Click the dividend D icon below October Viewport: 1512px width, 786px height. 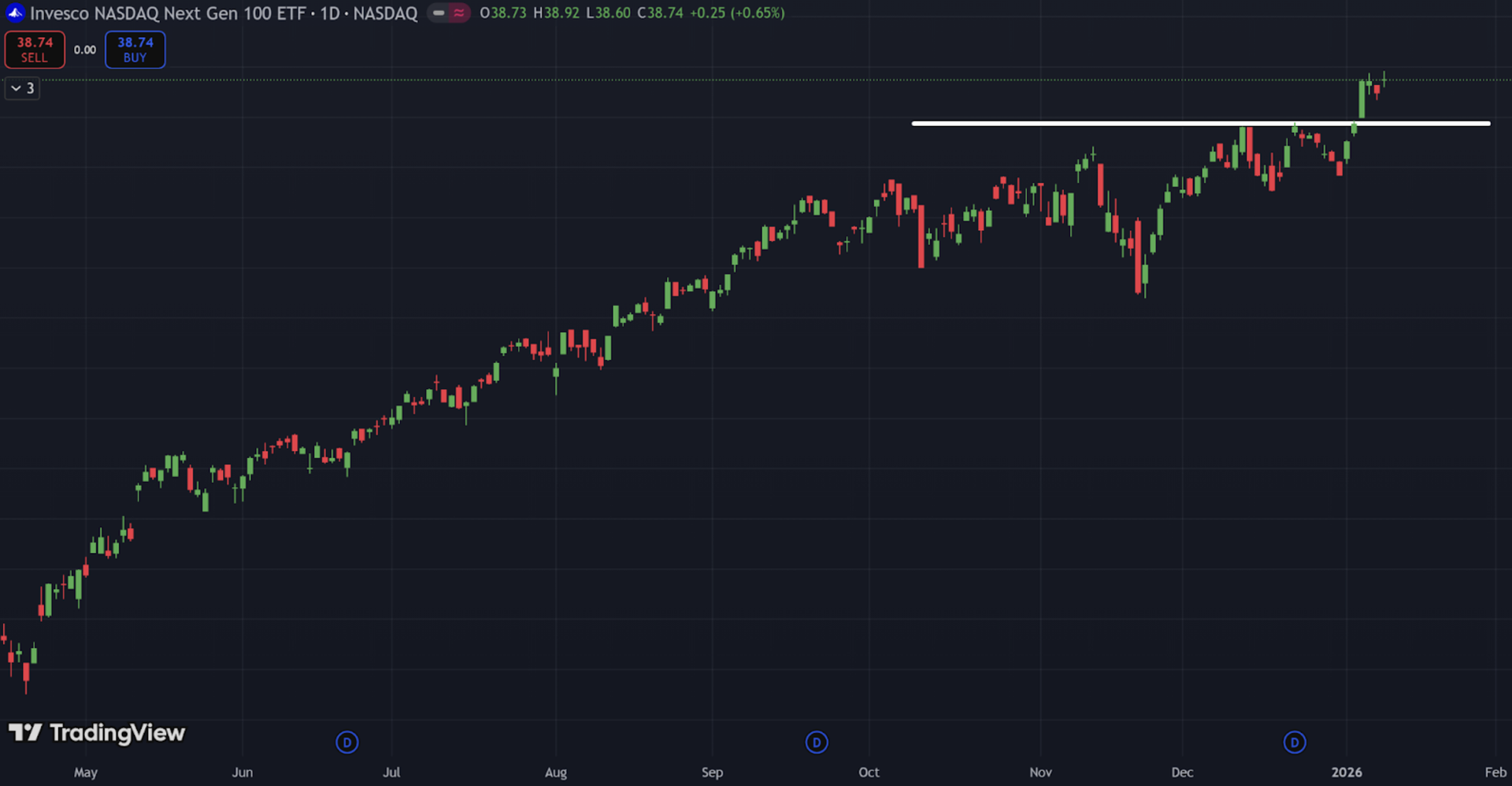pyautogui.click(x=817, y=742)
